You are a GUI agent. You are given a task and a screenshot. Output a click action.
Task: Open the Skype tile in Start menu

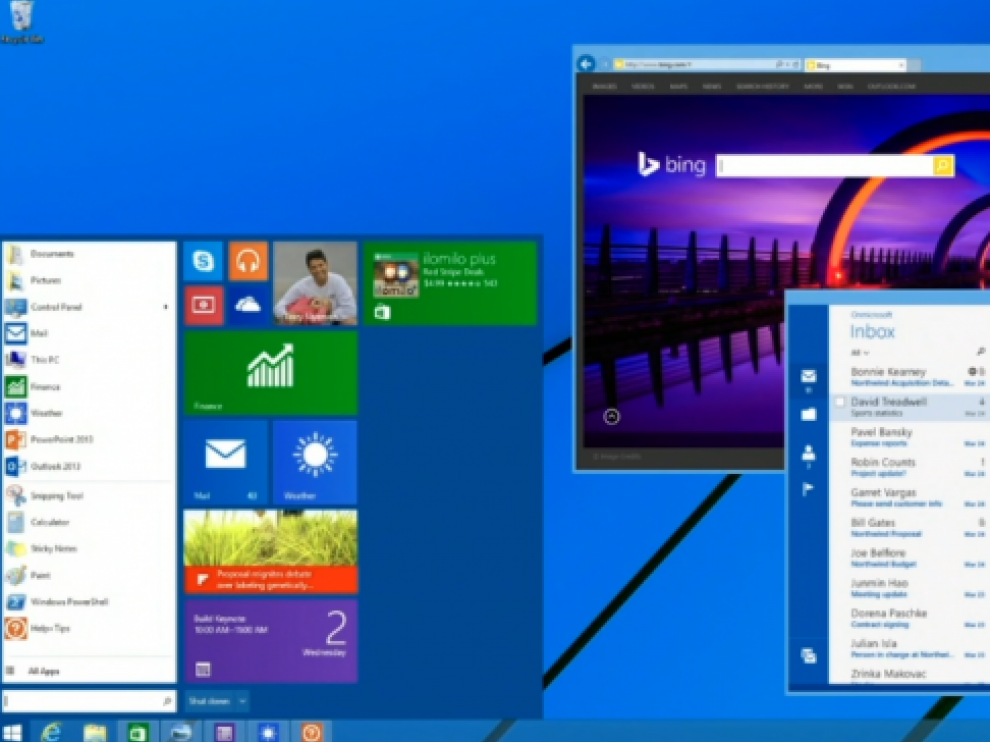pos(203,260)
